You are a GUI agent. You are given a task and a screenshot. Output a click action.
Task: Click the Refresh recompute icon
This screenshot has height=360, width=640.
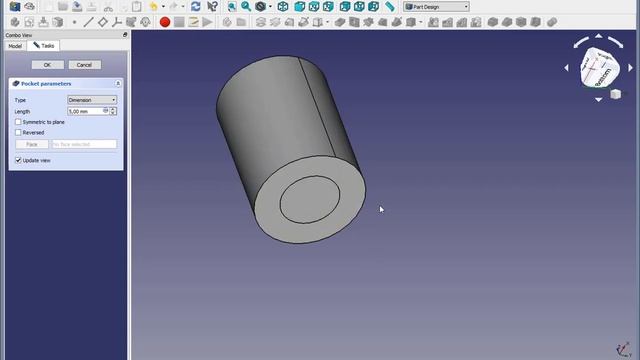tap(196, 7)
